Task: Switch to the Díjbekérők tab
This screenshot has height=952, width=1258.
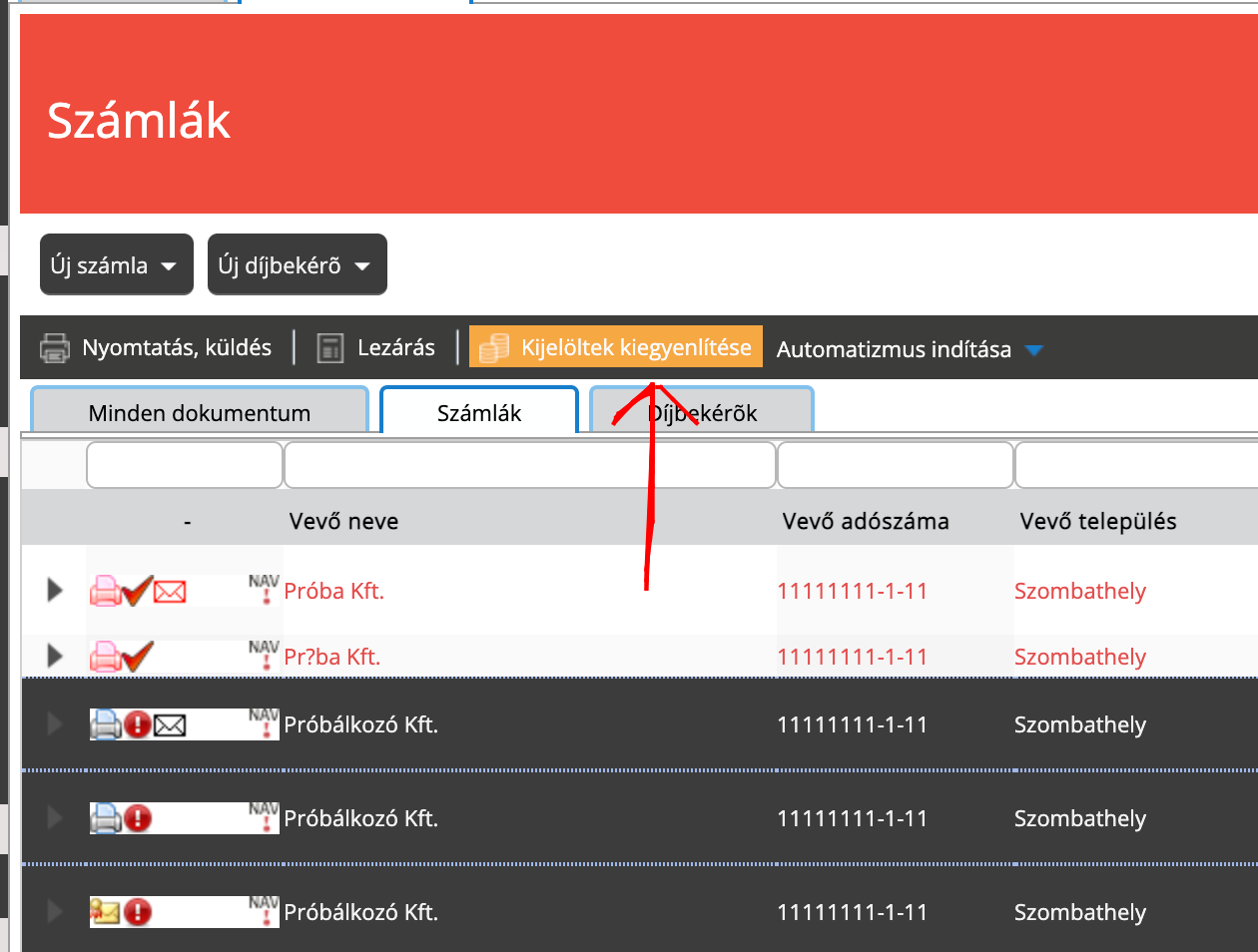Action: tap(702, 413)
